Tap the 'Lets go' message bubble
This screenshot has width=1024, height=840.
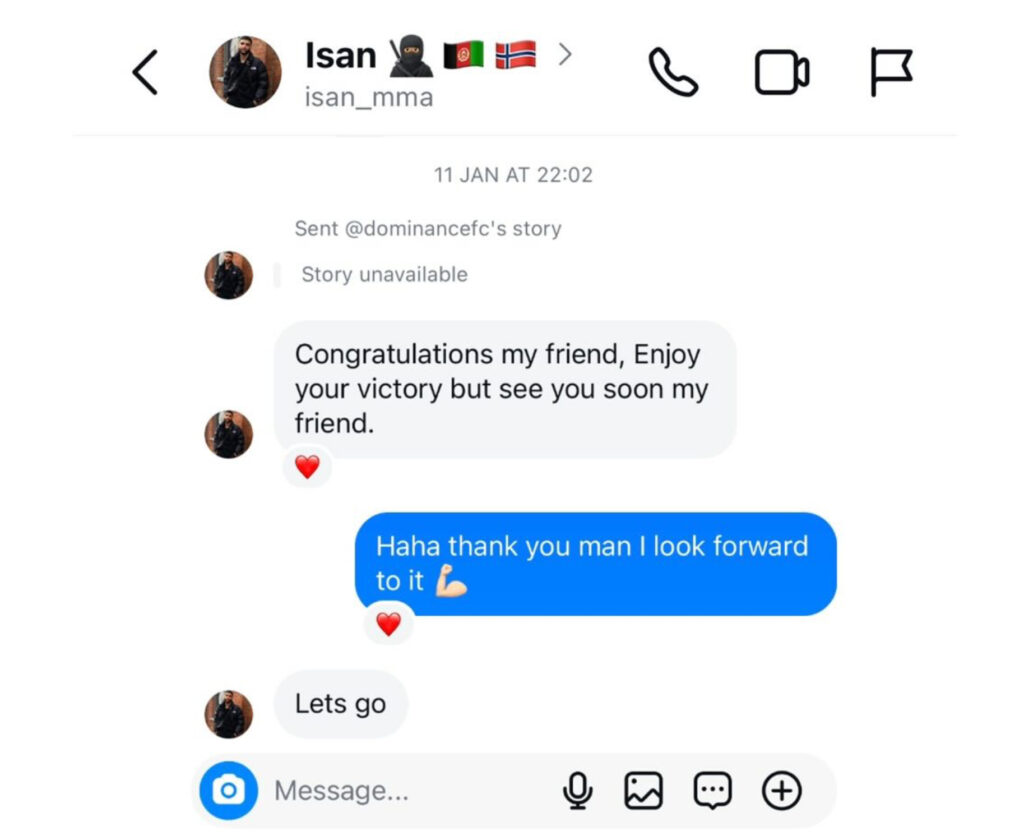[340, 704]
